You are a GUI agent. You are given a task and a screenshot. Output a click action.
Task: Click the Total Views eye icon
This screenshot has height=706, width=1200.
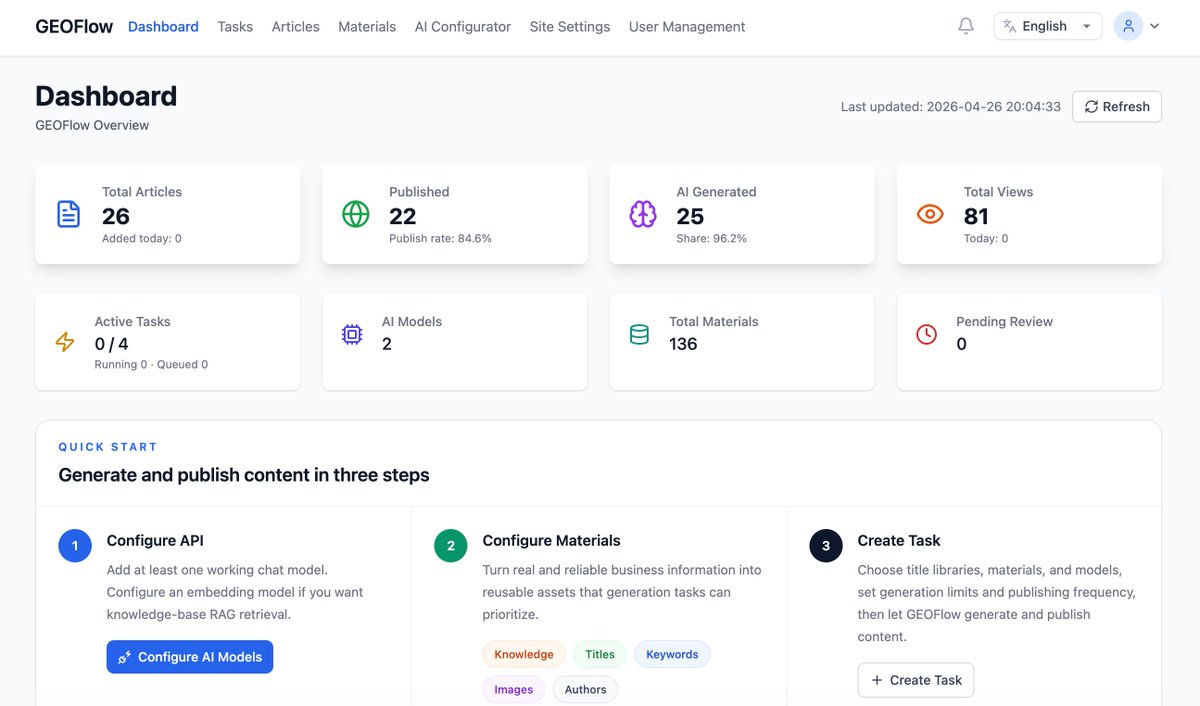pos(930,214)
